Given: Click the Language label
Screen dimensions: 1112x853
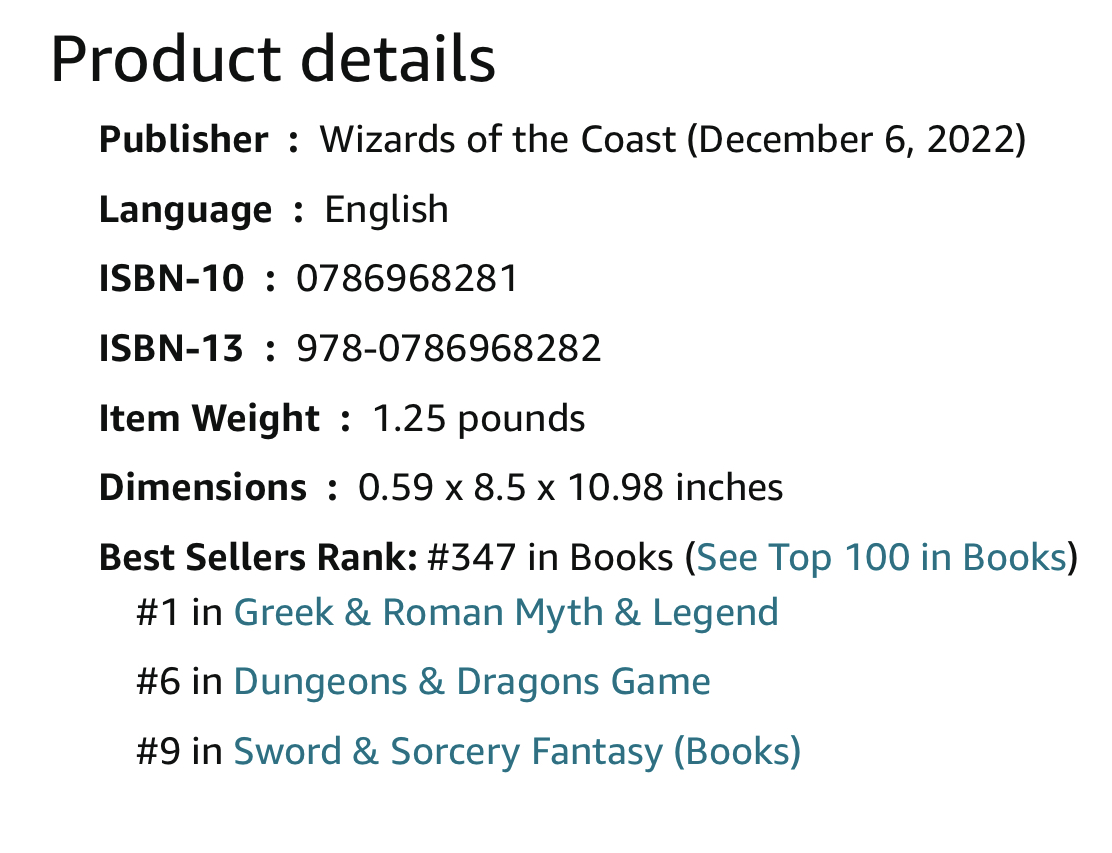Looking at the screenshot, I should point(185,210).
